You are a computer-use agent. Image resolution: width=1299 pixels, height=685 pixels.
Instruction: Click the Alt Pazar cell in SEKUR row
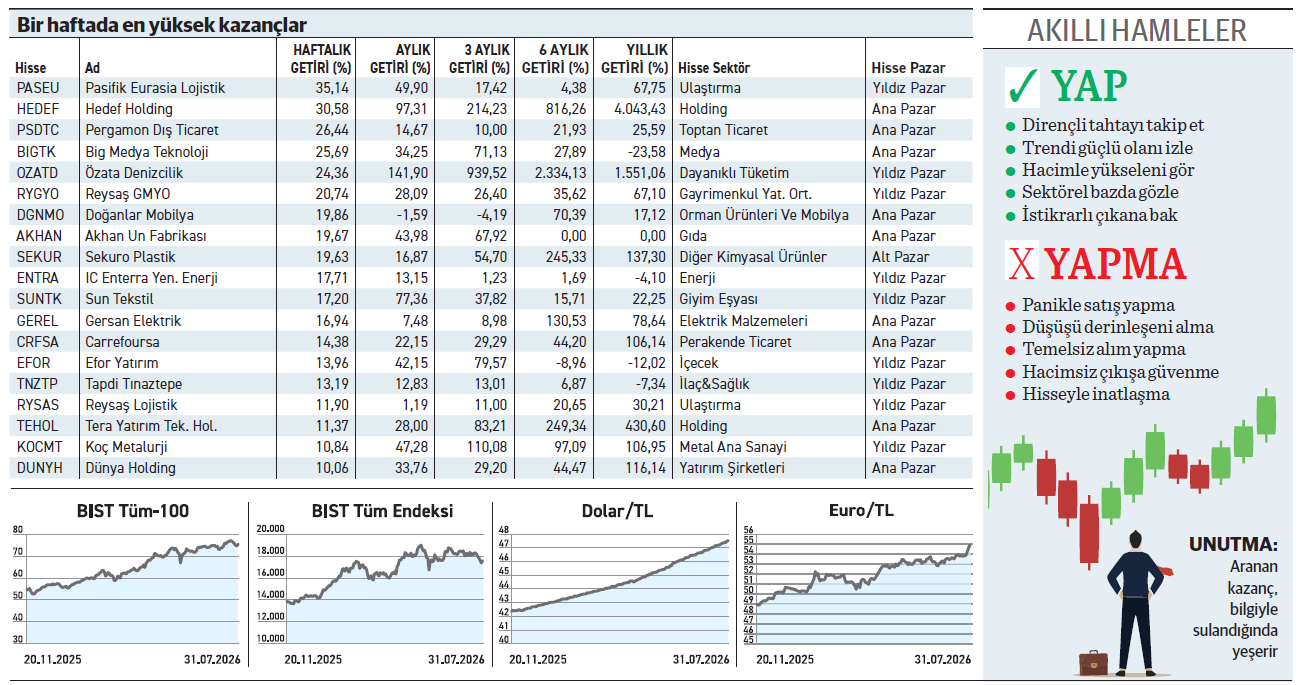pos(900,257)
